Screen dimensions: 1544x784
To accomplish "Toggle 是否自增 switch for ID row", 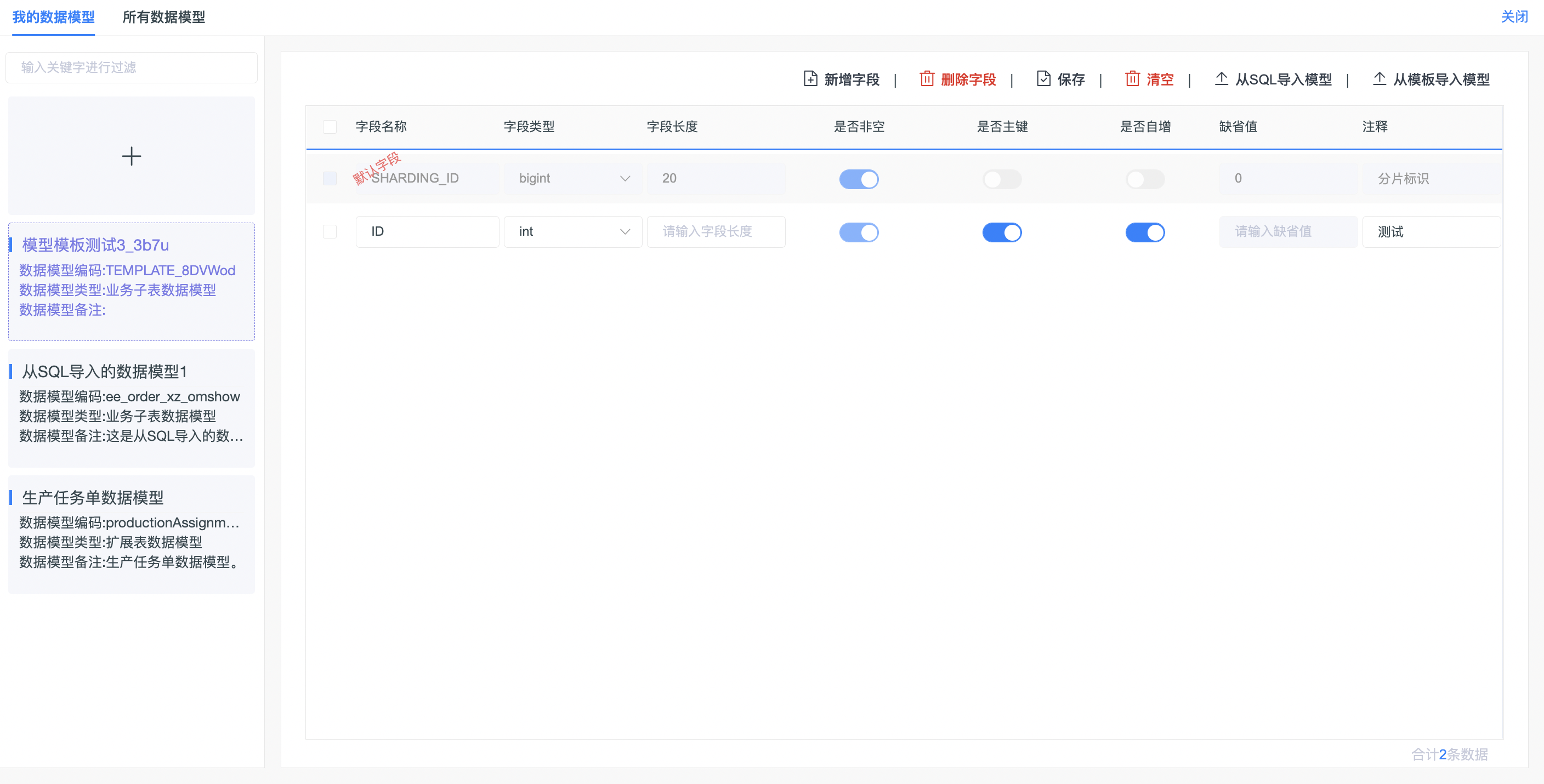I will [x=1145, y=232].
